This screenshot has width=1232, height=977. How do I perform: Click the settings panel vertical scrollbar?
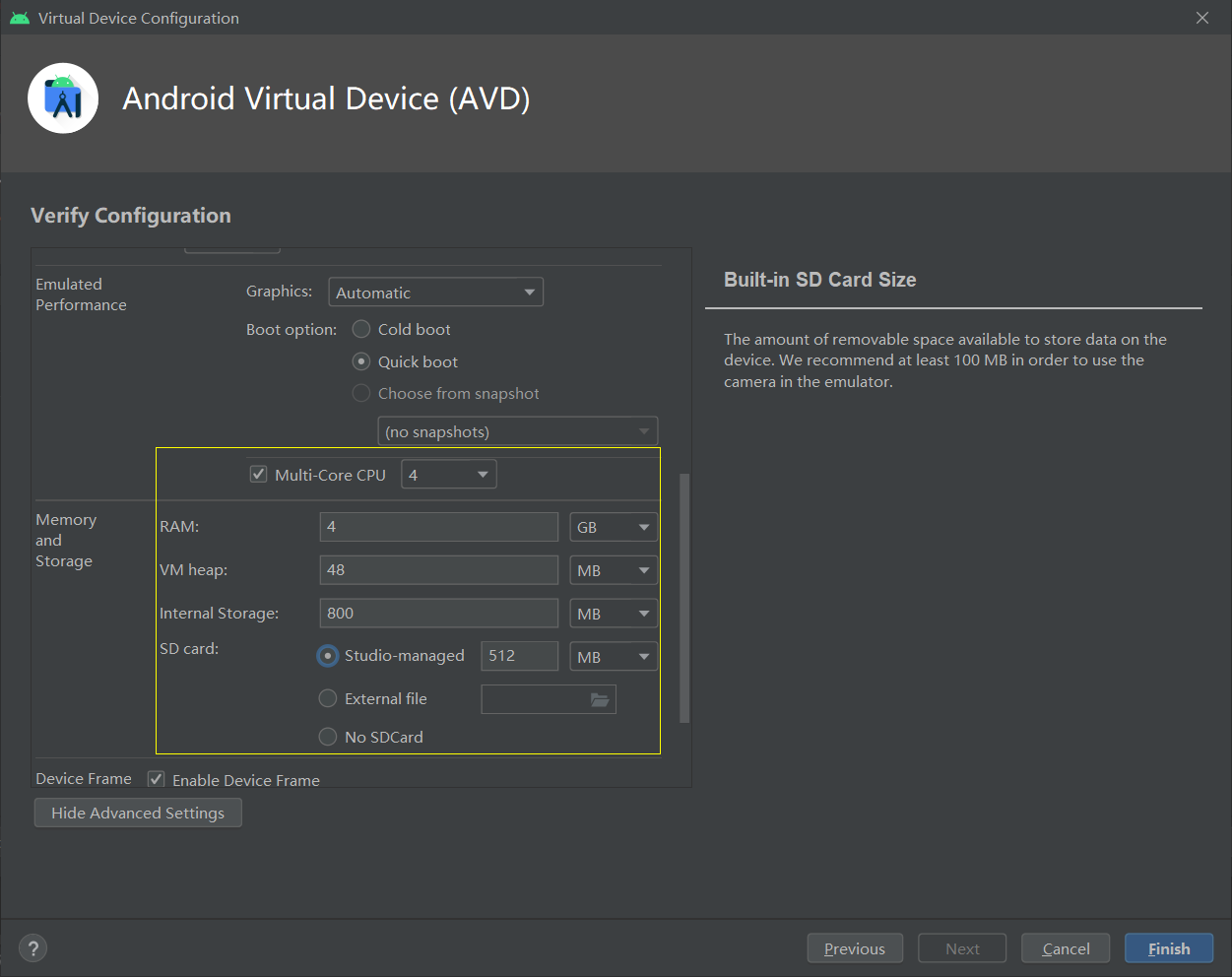click(x=684, y=599)
